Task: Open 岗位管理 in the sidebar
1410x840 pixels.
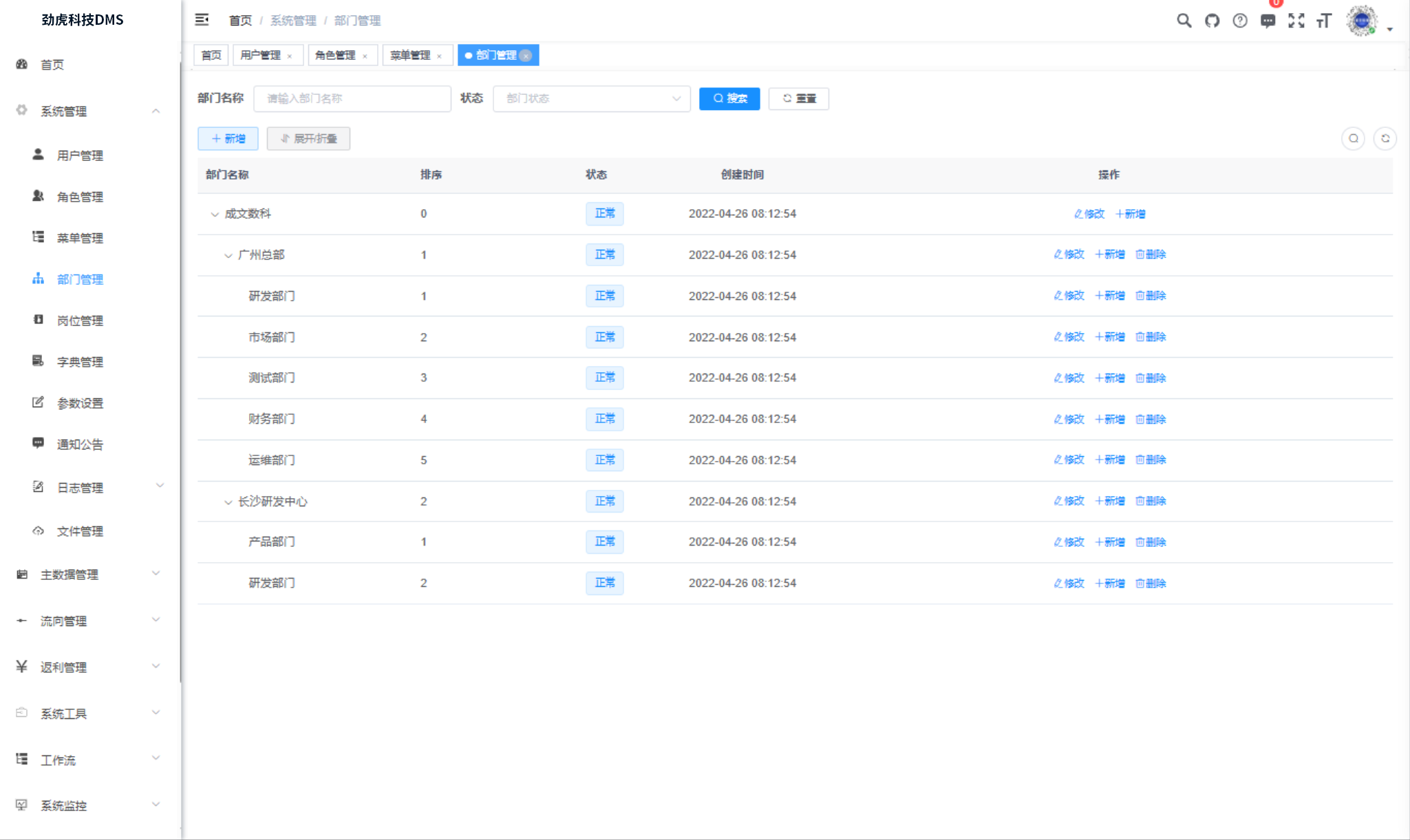Action: coord(80,321)
